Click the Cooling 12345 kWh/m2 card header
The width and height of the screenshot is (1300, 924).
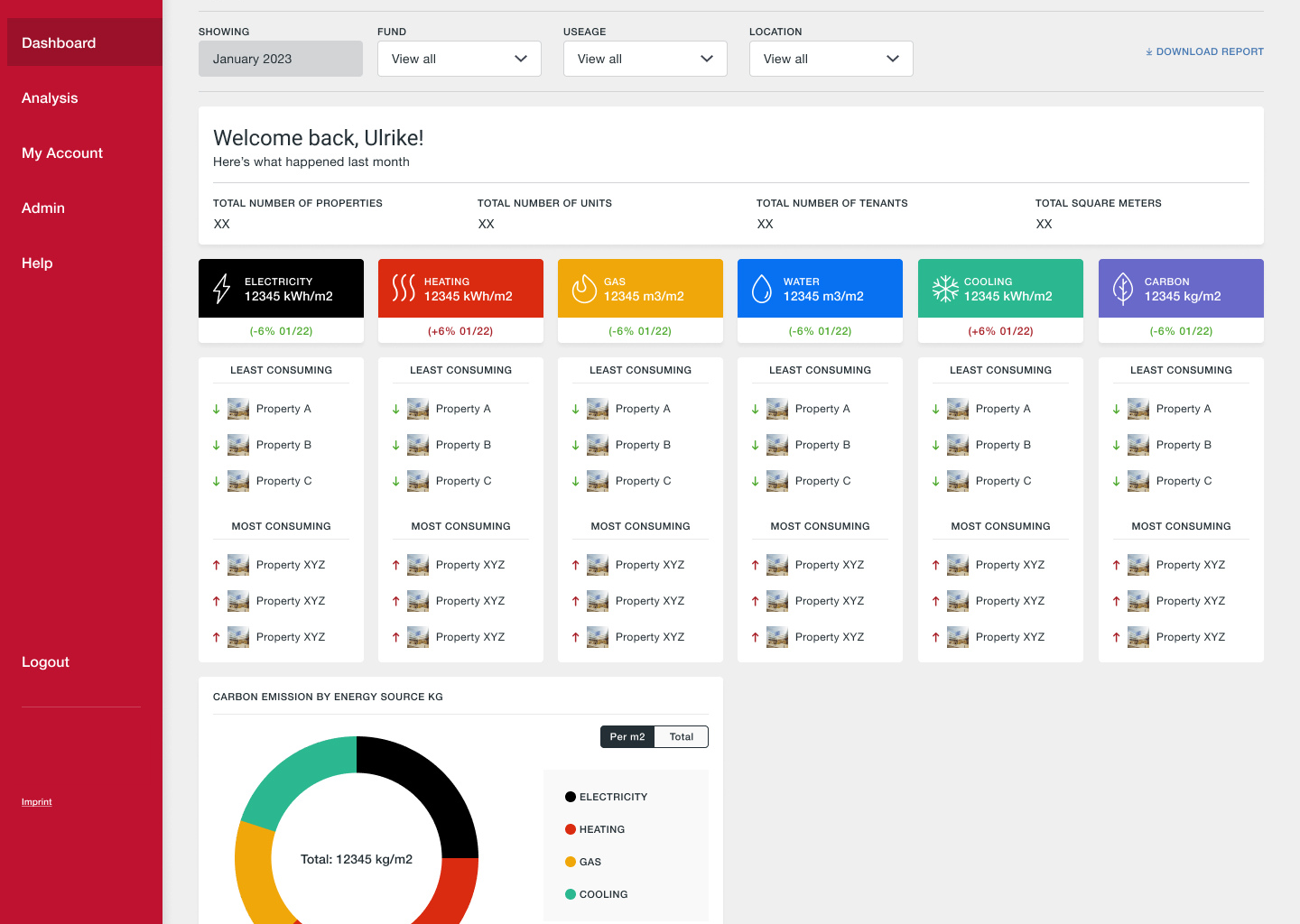click(1000, 288)
